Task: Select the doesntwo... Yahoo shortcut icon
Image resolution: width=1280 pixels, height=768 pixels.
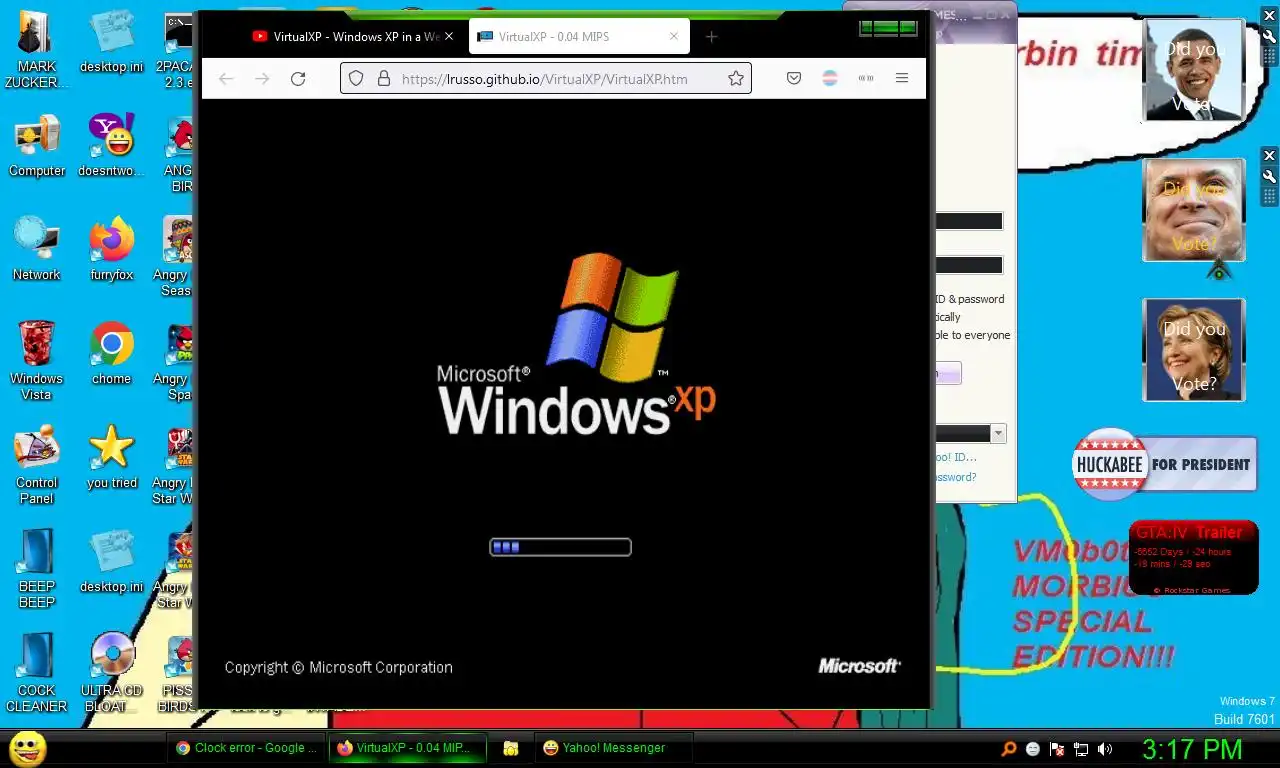Action: (111, 146)
